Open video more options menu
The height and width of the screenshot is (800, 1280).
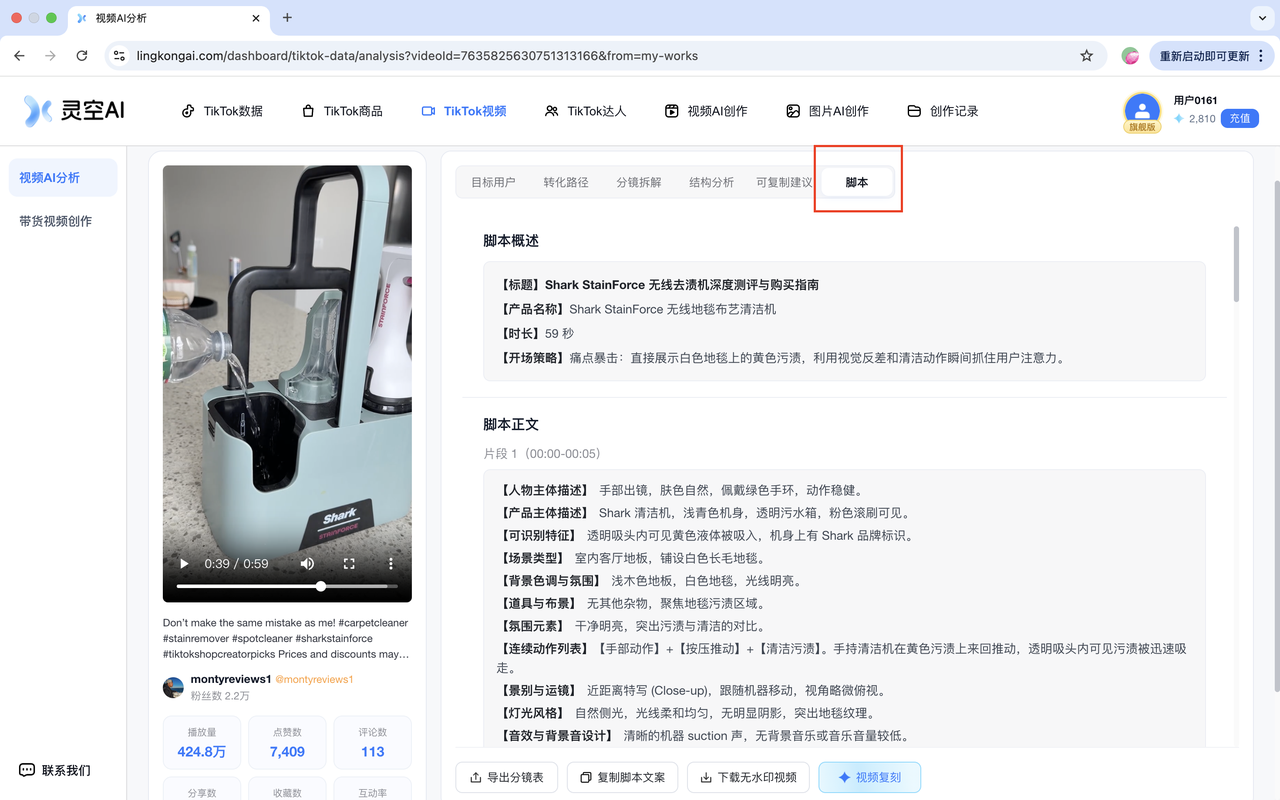point(391,564)
